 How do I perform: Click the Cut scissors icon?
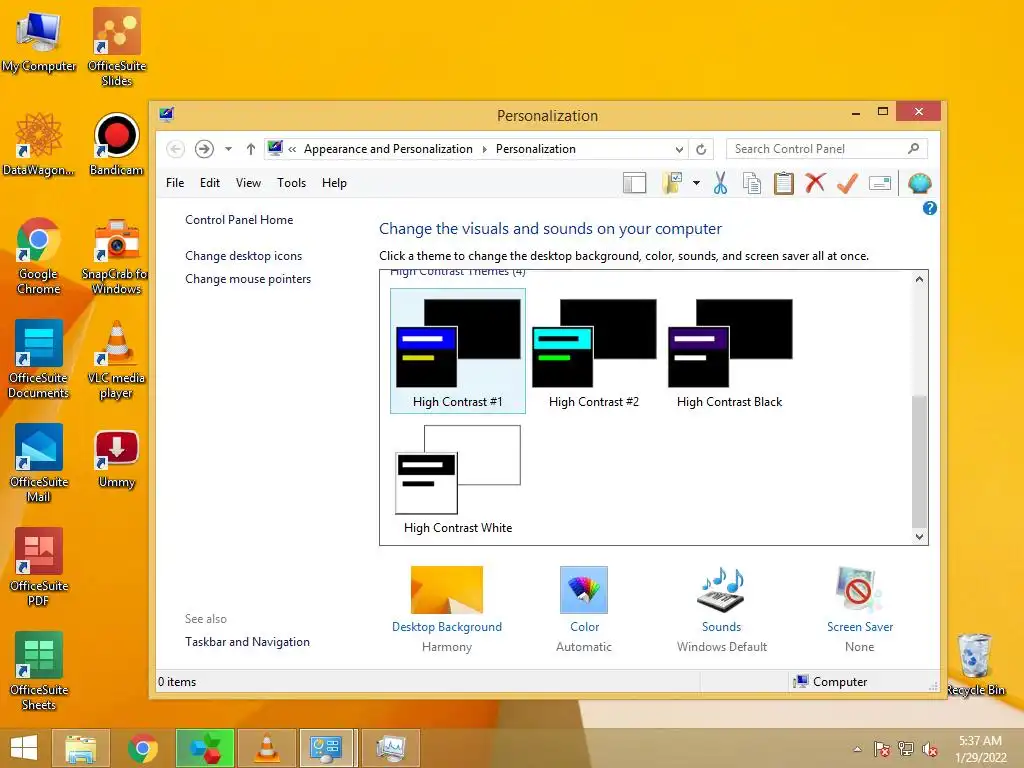point(720,184)
